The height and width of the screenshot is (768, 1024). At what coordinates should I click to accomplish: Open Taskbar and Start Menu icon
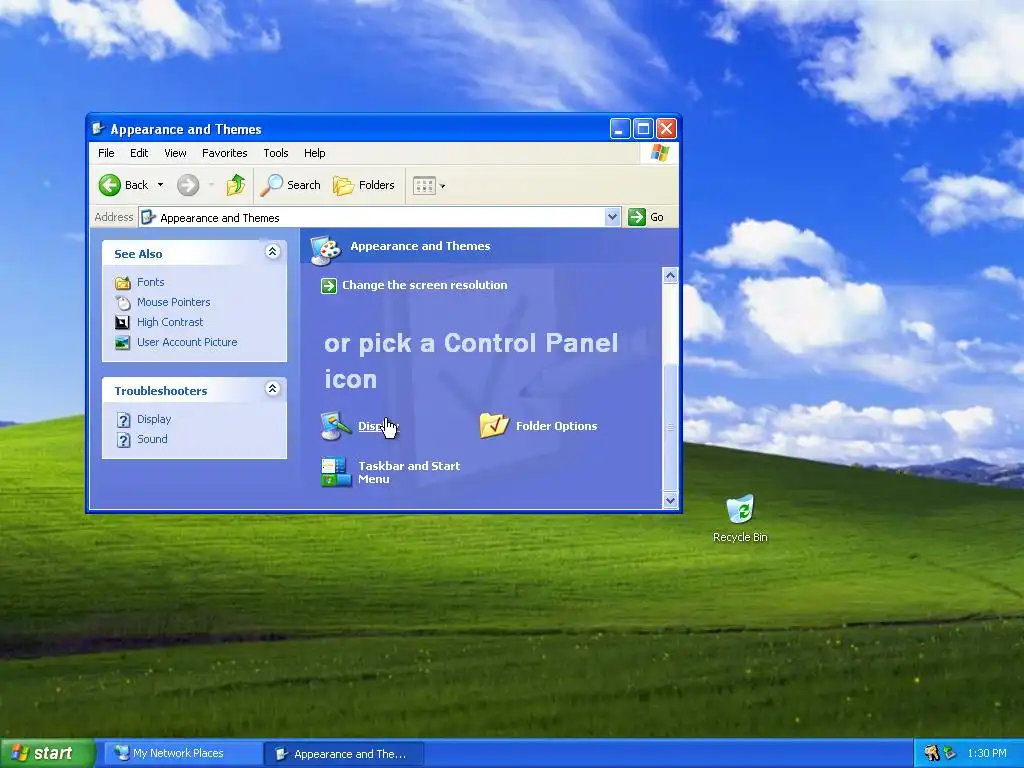(x=336, y=472)
